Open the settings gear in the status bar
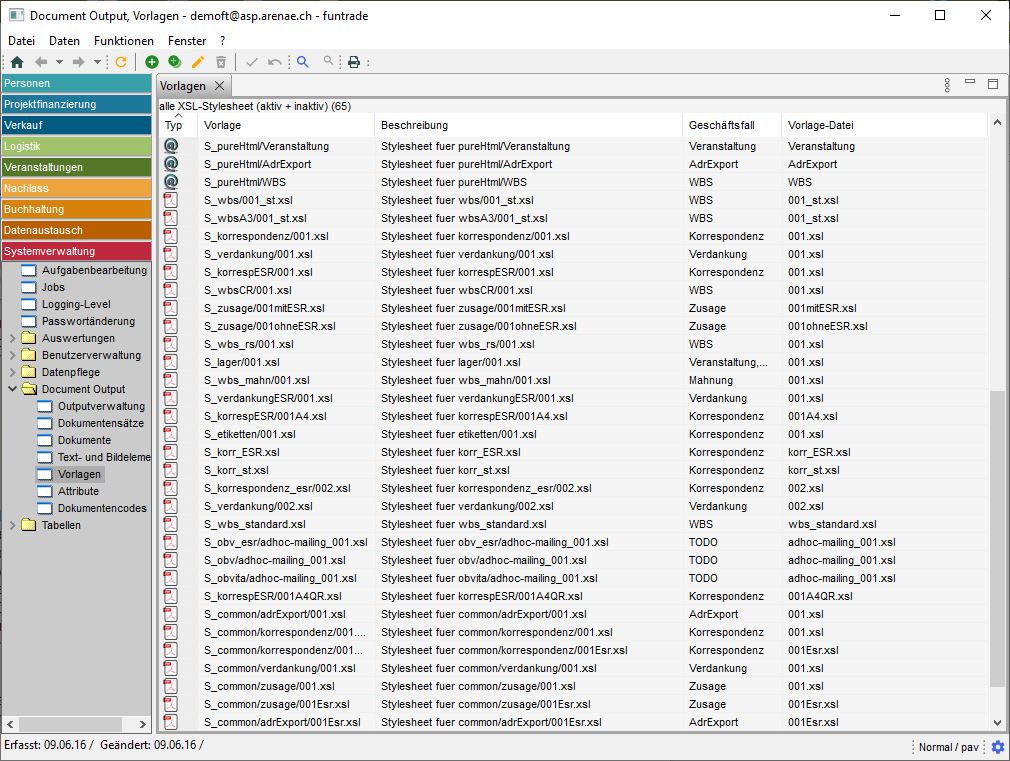 997,747
